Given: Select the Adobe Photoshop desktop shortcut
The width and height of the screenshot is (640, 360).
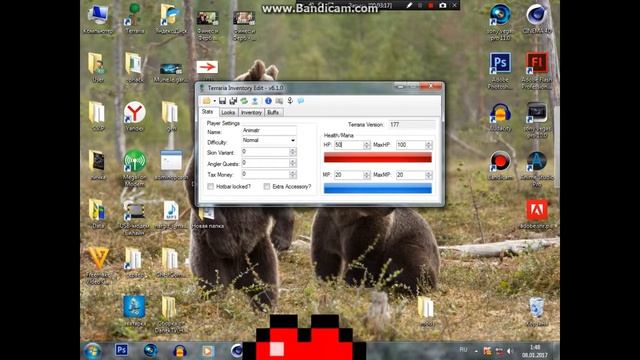Looking at the screenshot, I should point(500,70).
